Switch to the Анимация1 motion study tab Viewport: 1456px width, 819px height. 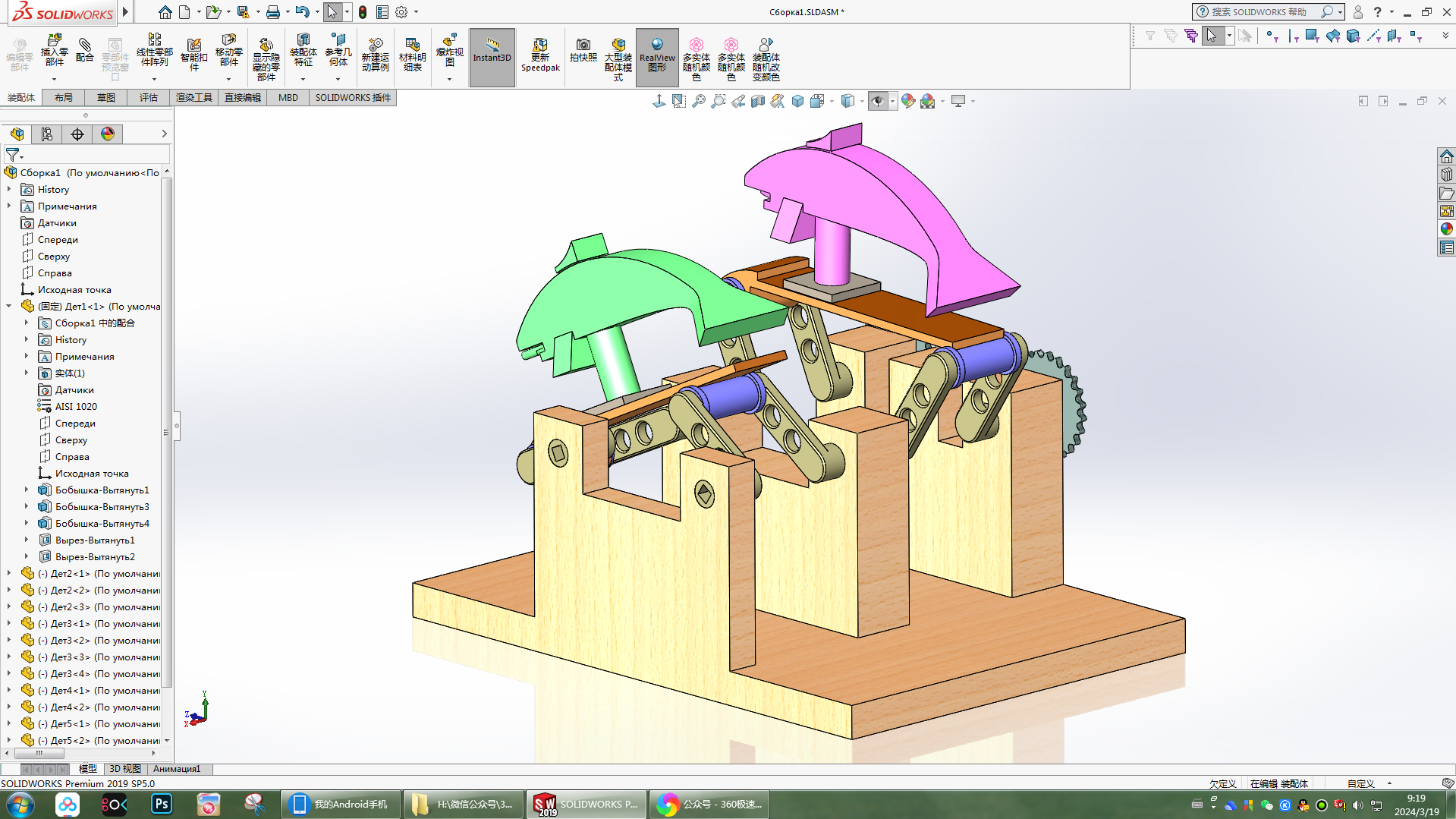coord(177,769)
